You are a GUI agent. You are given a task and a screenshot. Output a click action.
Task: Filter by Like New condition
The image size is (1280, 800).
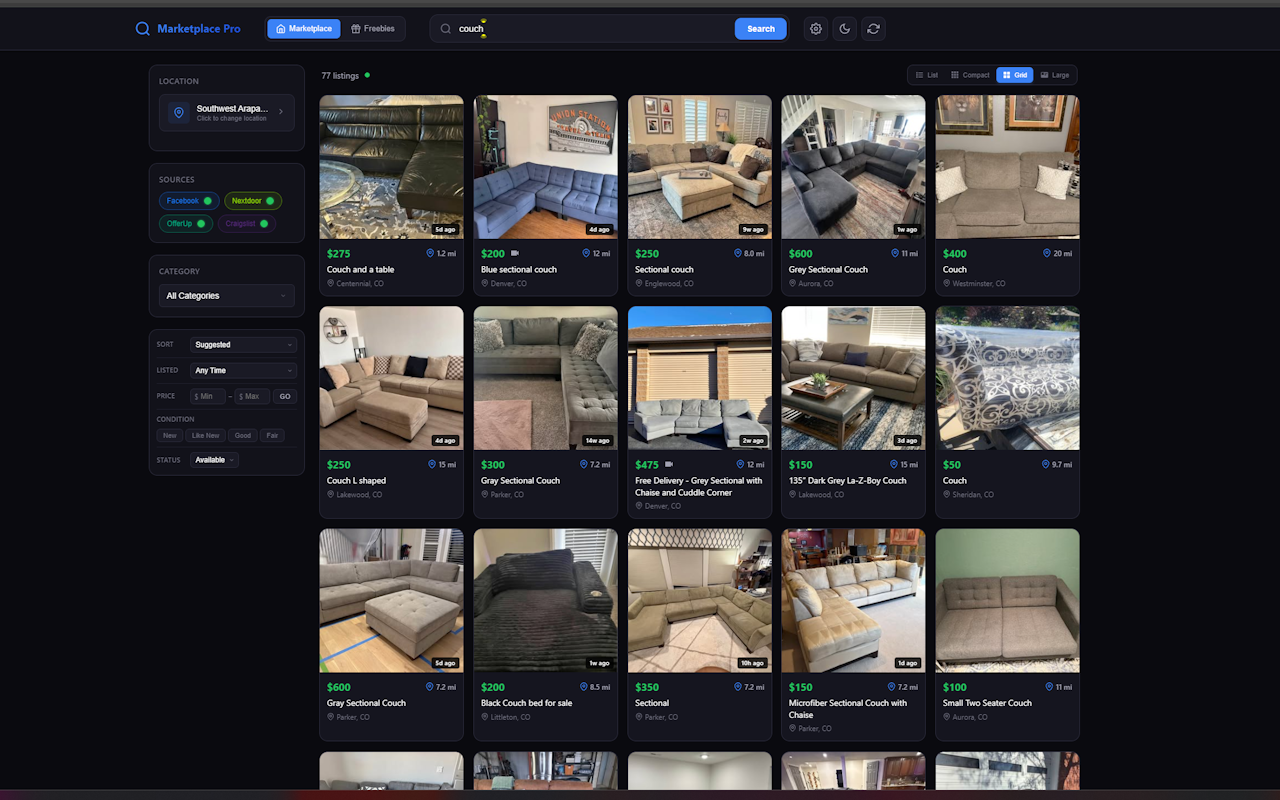[206, 436]
